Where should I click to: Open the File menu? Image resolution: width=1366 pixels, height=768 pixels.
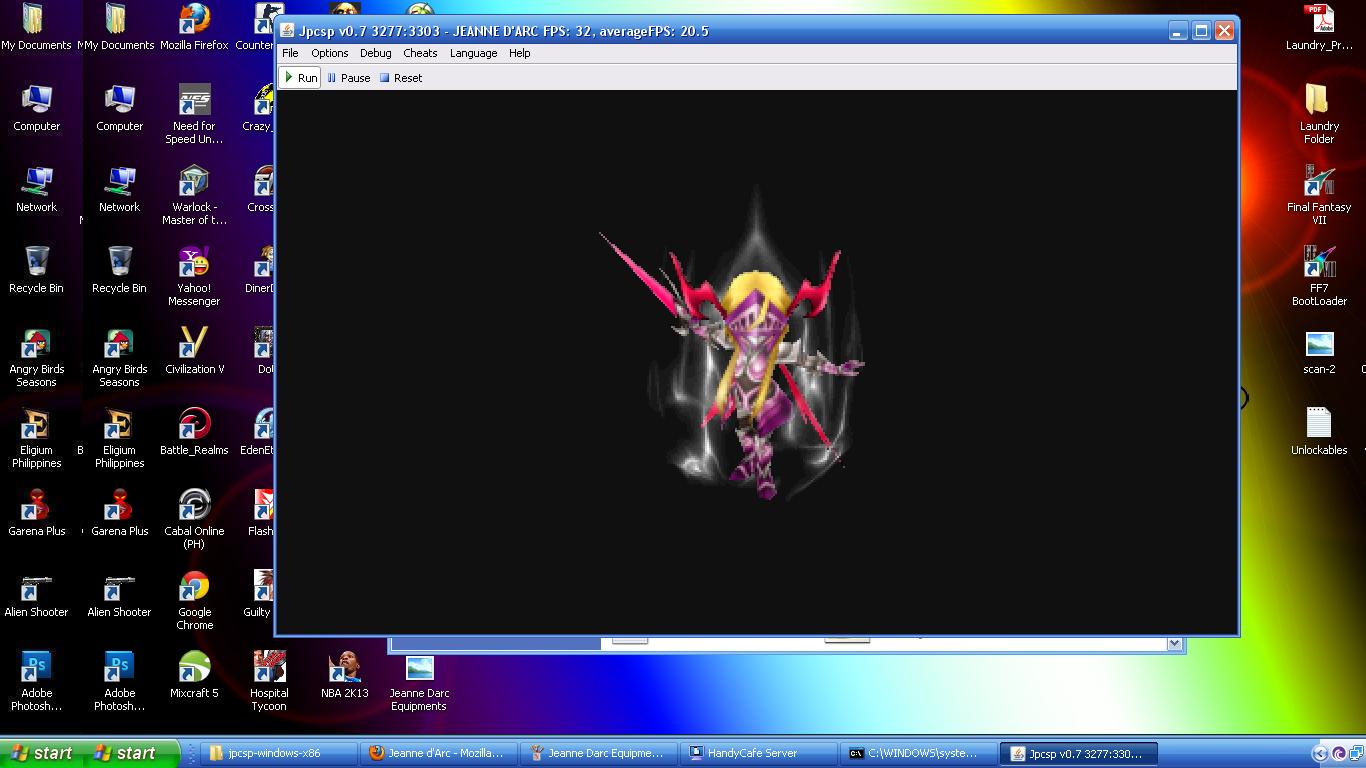click(x=290, y=53)
